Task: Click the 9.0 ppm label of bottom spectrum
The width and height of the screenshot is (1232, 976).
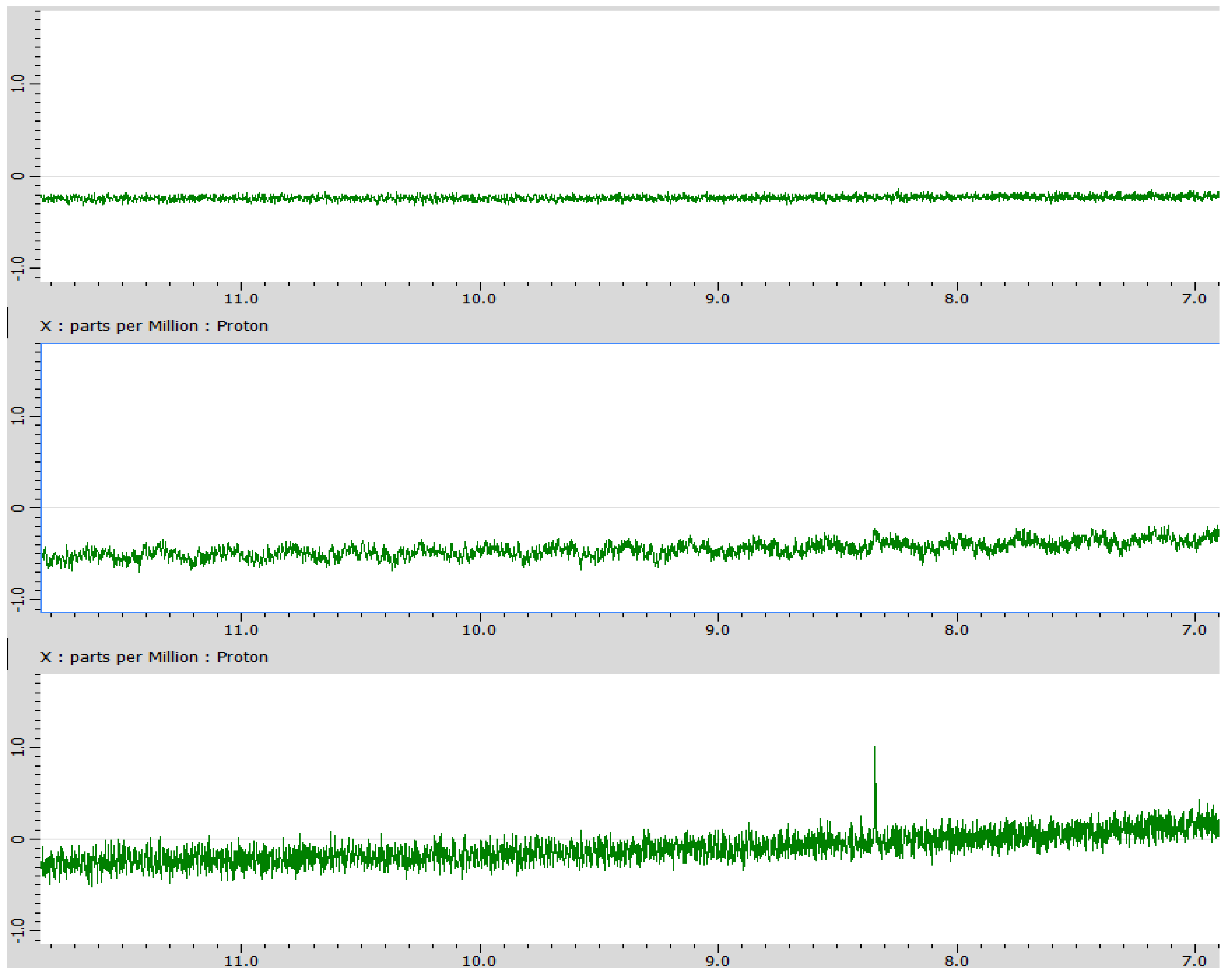Action: [x=717, y=961]
